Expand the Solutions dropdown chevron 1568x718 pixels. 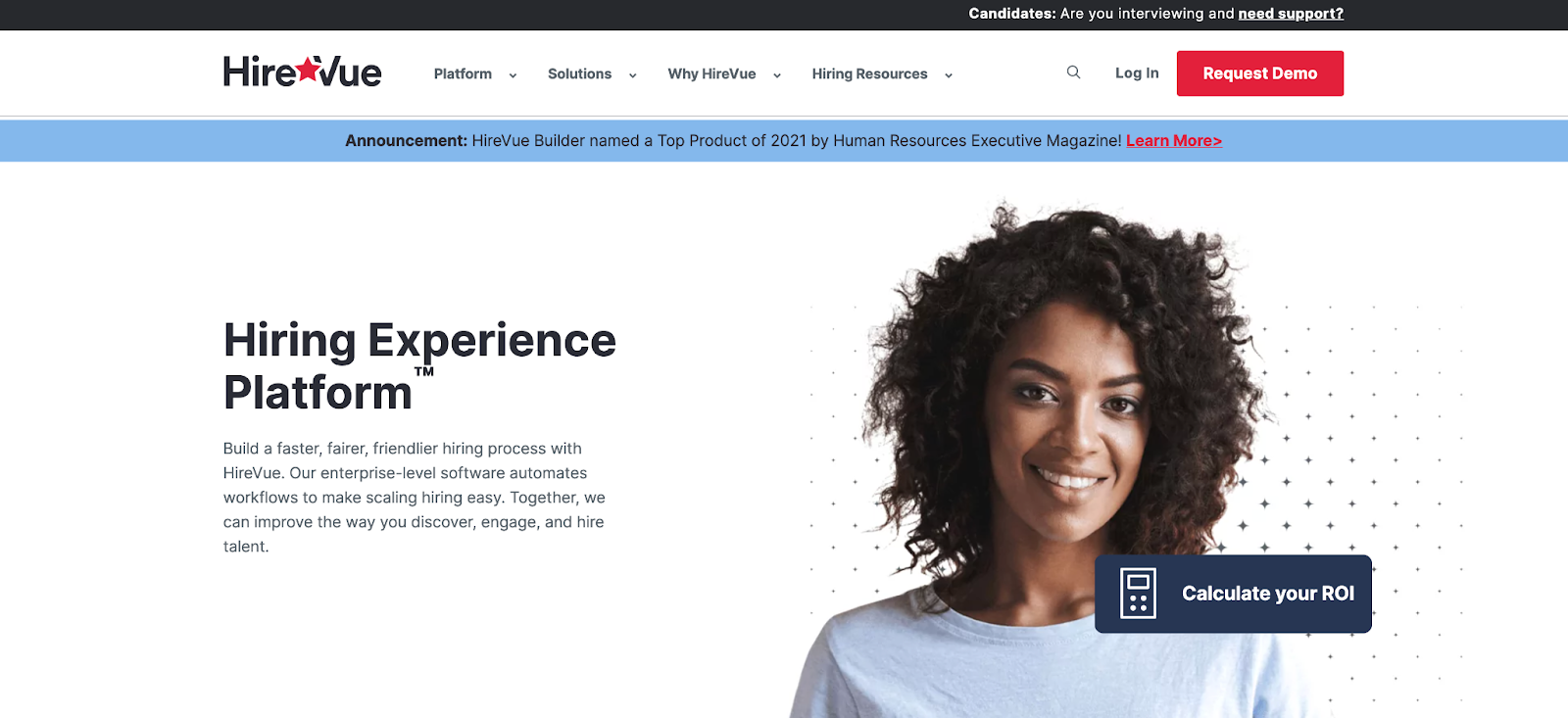[x=632, y=75]
